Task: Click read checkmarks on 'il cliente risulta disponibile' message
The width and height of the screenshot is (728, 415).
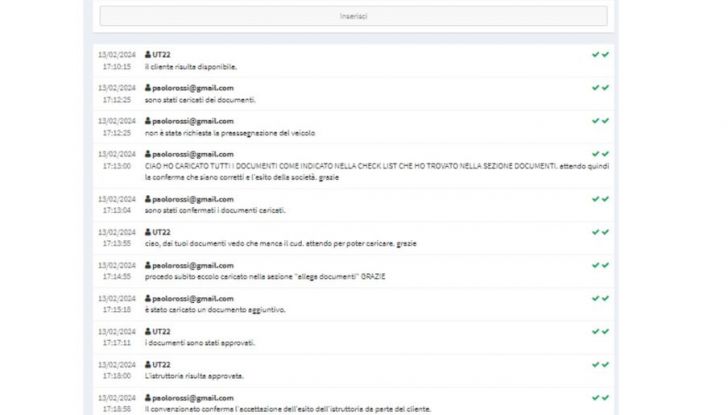Action: 600,54
